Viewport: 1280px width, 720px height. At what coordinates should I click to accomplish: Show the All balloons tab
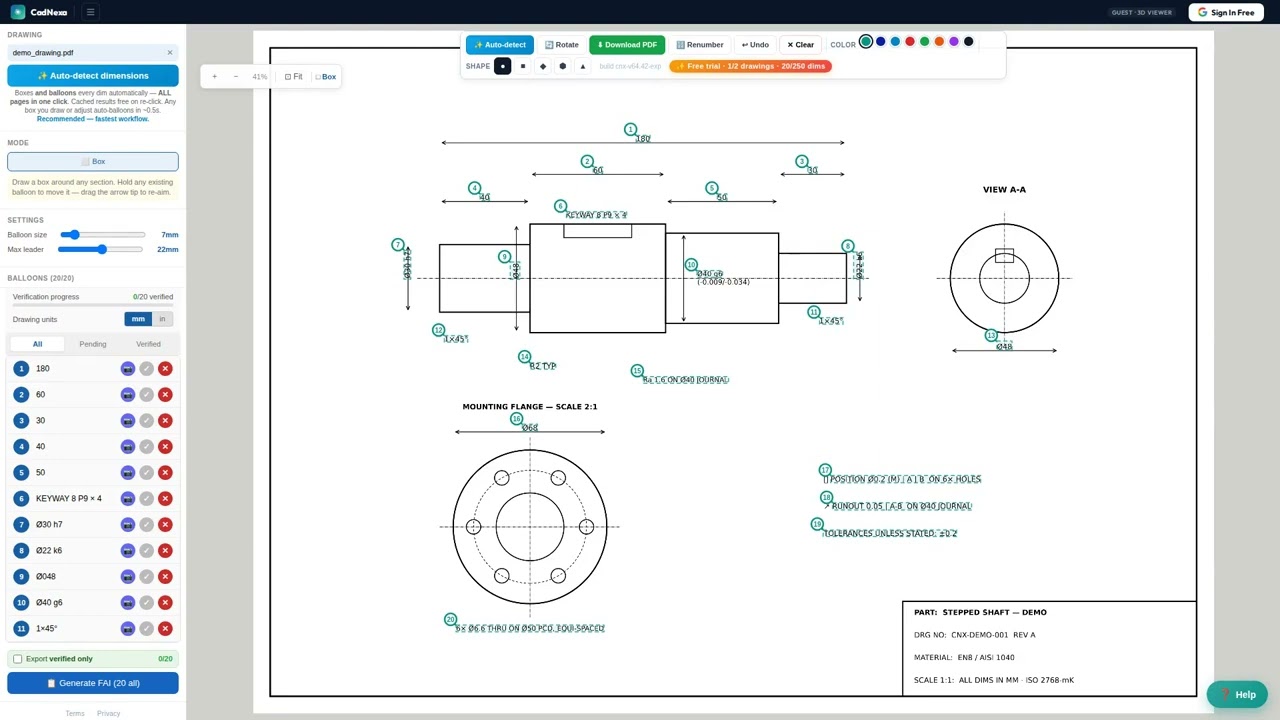pos(37,344)
